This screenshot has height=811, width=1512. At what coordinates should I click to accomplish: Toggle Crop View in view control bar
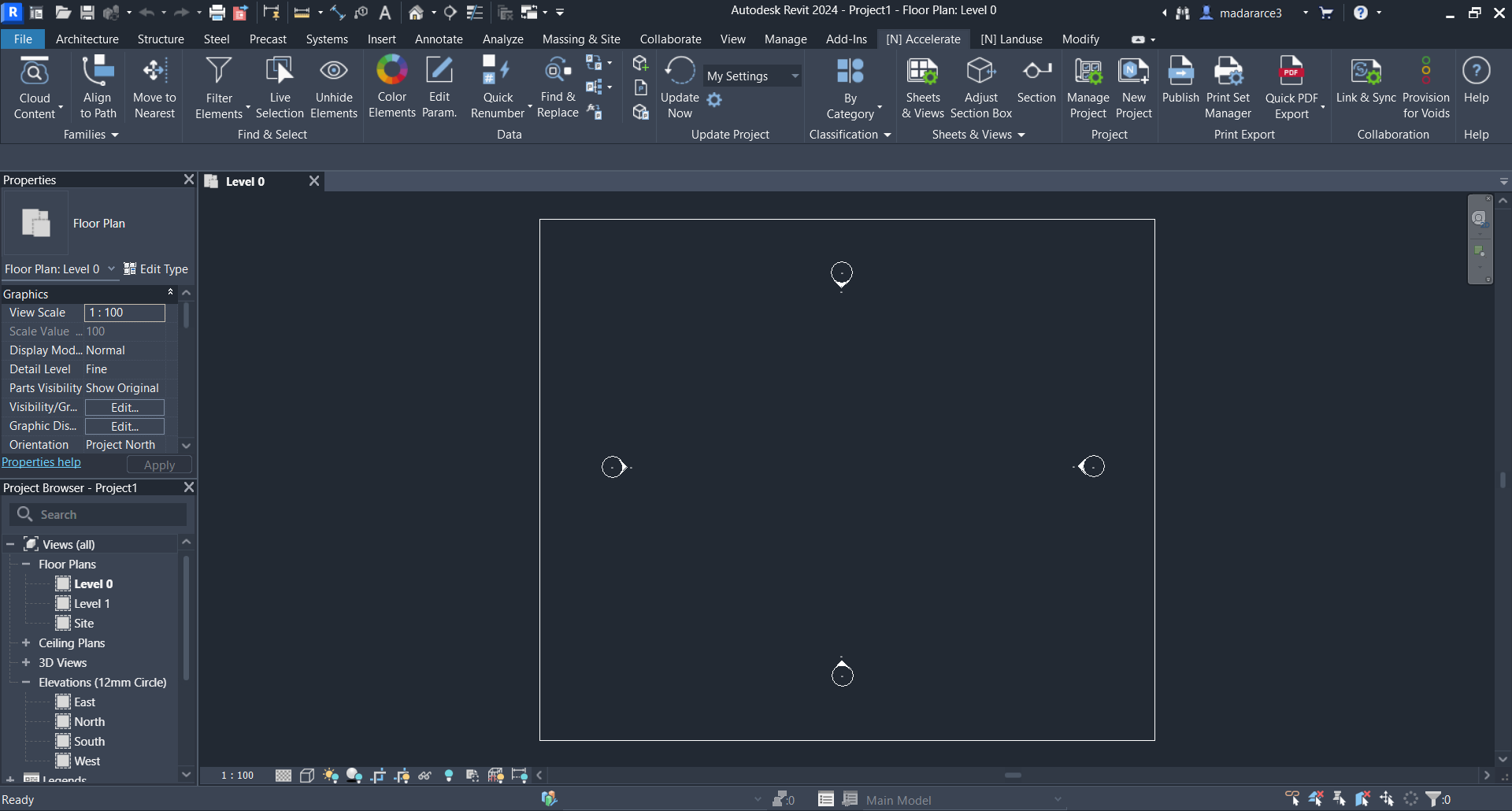pyautogui.click(x=378, y=776)
